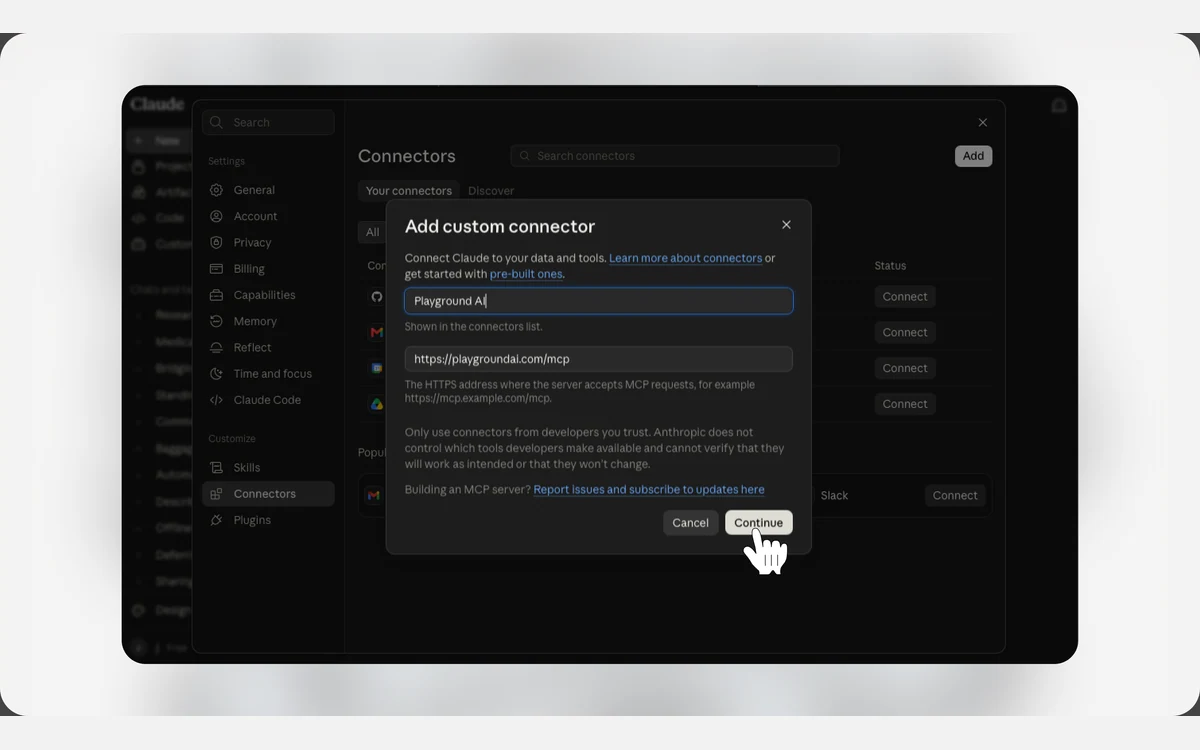Image resolution: width=1200 pixels, height=750 pixels.
Task: Select the All filter chip
Action: click(x=372, y=232)
